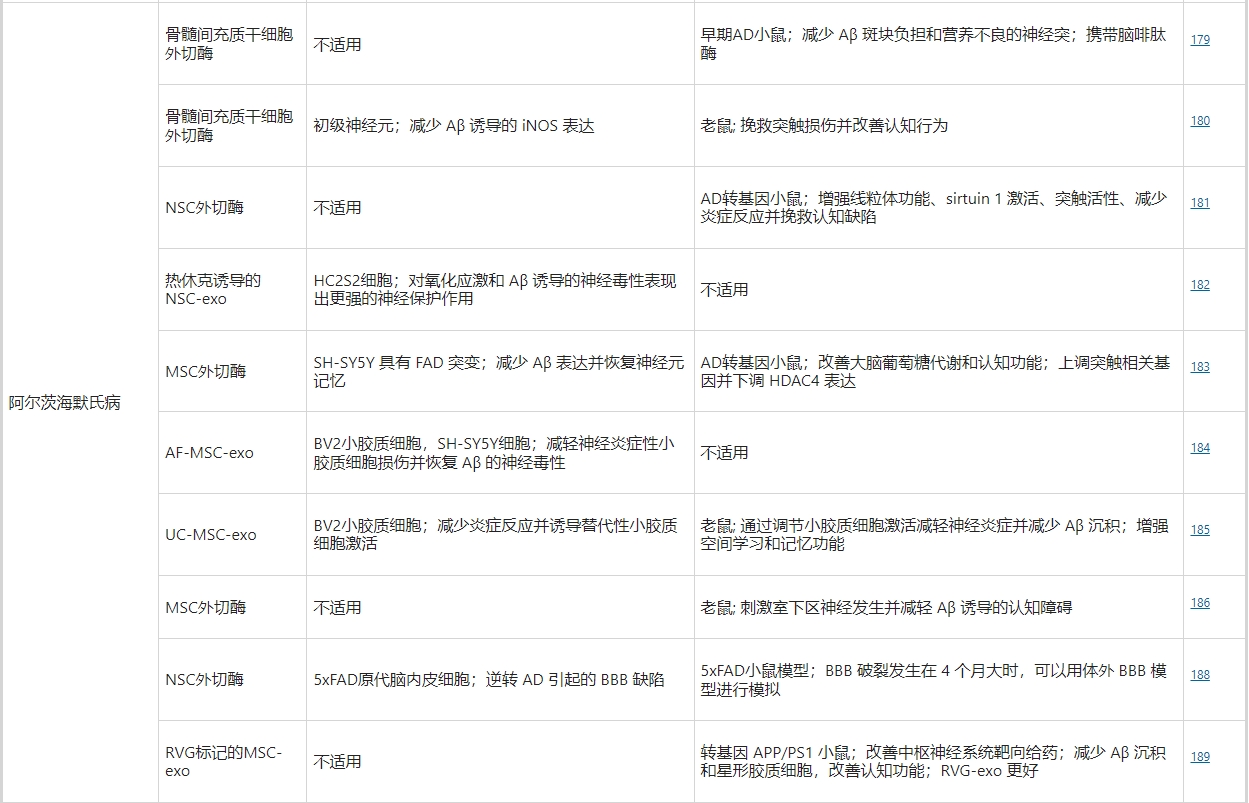Open reference link 183
Image resolution: width=1249 pixels, height=803 pixels.
[1199, 367]
